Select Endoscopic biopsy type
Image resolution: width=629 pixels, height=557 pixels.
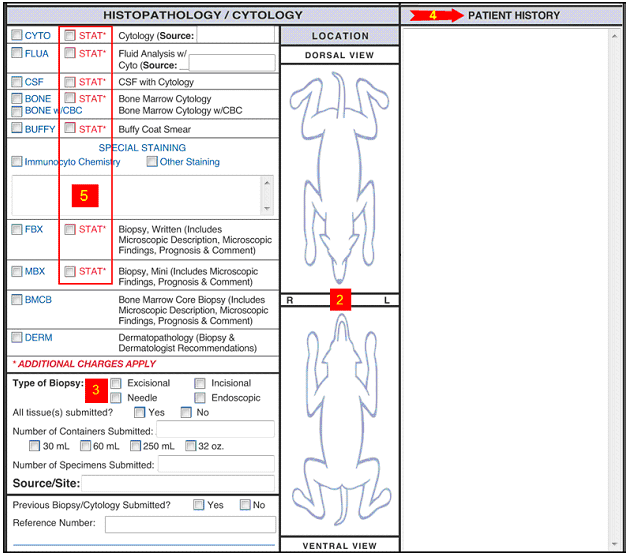(x=200, y=398)
